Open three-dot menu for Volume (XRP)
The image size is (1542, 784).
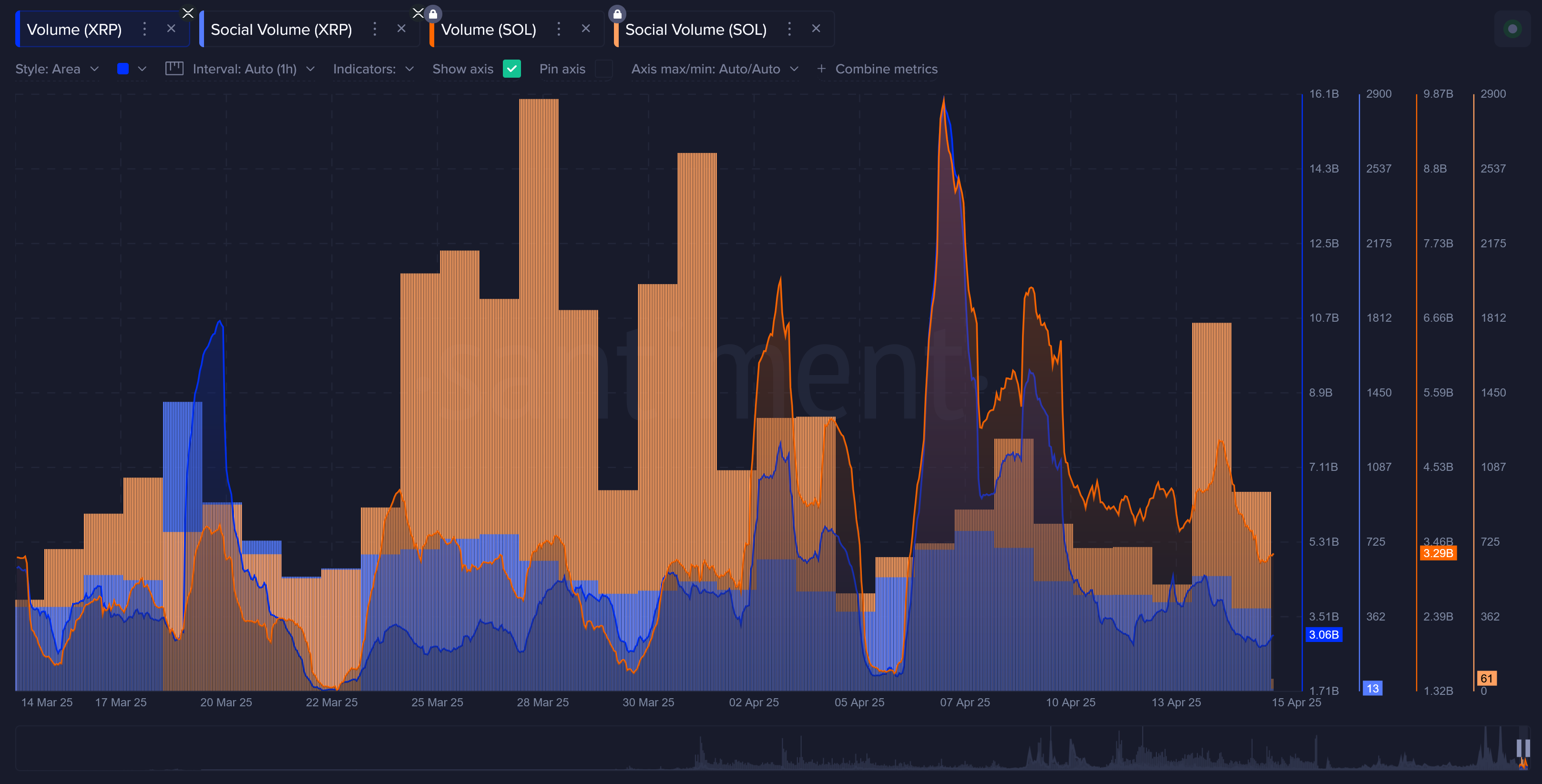coord(144,29)
